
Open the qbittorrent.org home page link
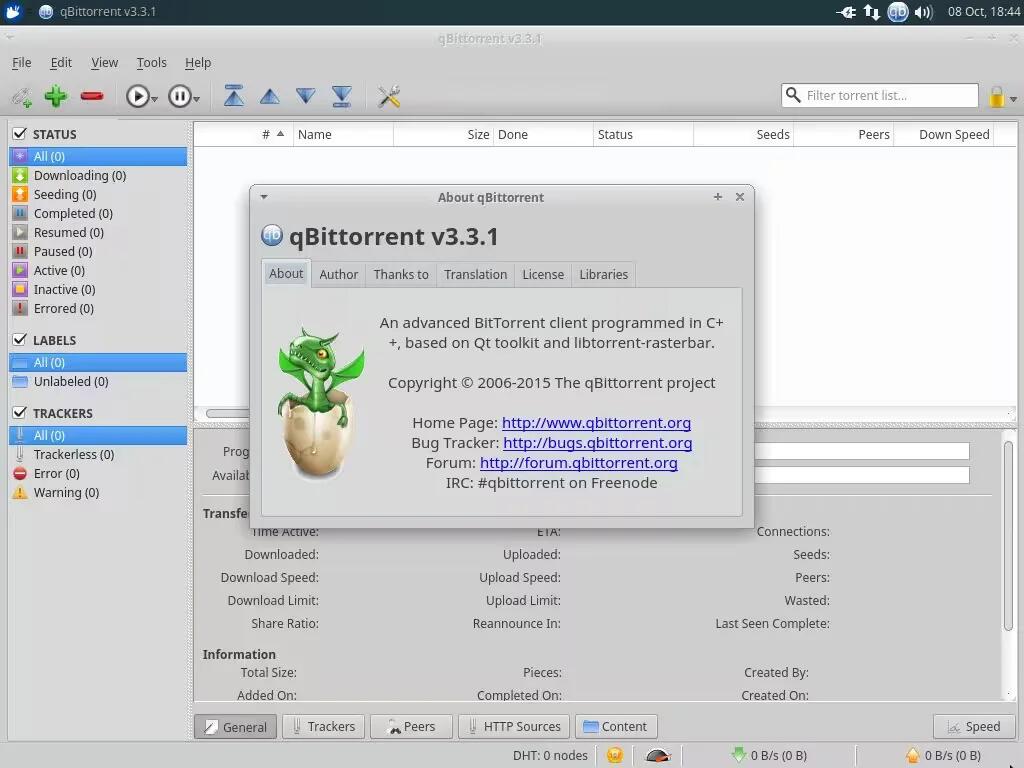(596, 423)
